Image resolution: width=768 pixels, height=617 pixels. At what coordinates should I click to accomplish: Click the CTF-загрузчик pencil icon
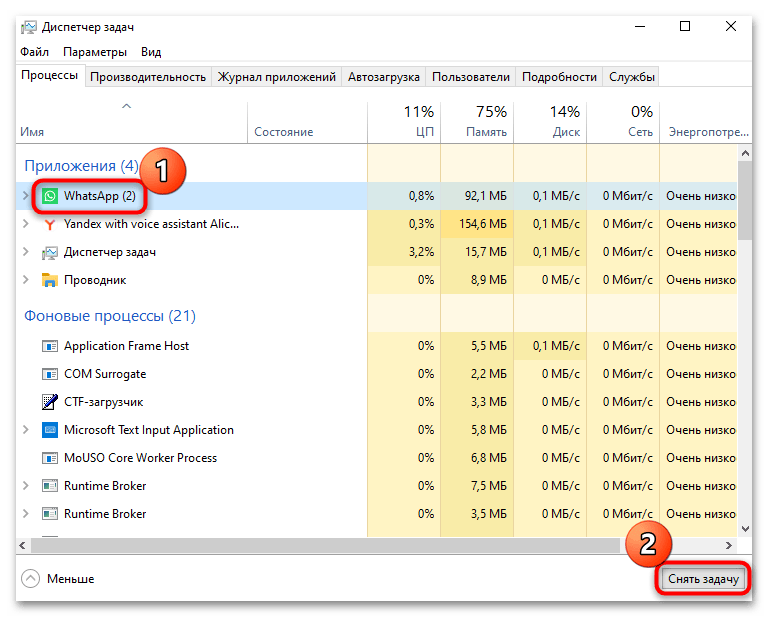49,402
